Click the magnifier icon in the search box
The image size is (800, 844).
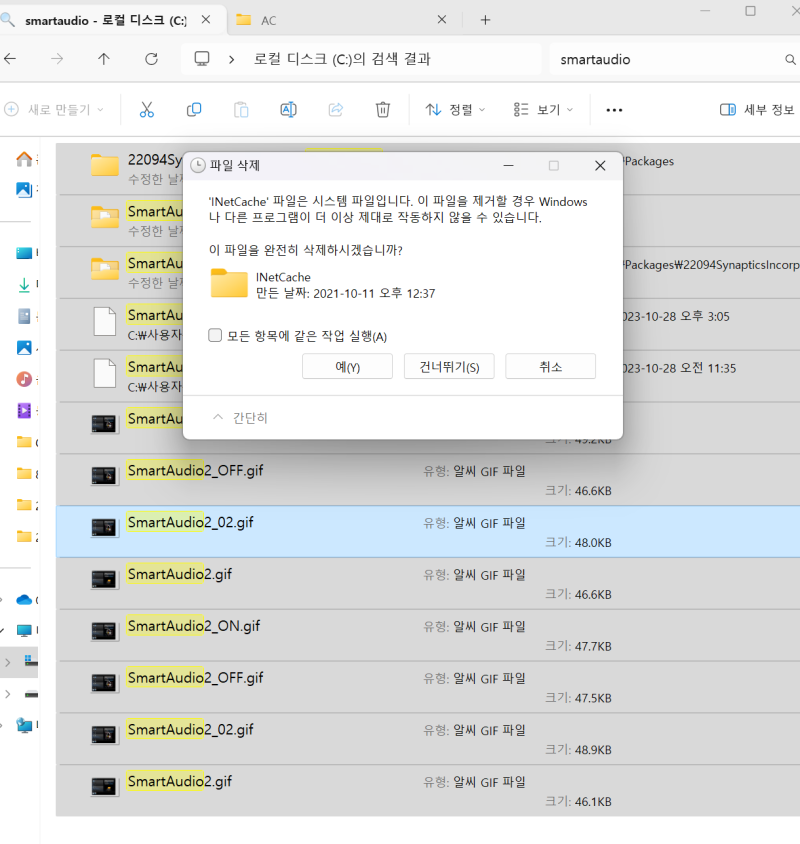pyautogui.click(x=790, y=59)
